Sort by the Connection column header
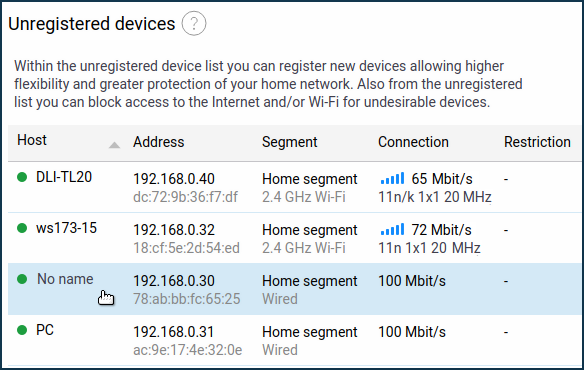The image size is (584, 370). pos(413,142)
